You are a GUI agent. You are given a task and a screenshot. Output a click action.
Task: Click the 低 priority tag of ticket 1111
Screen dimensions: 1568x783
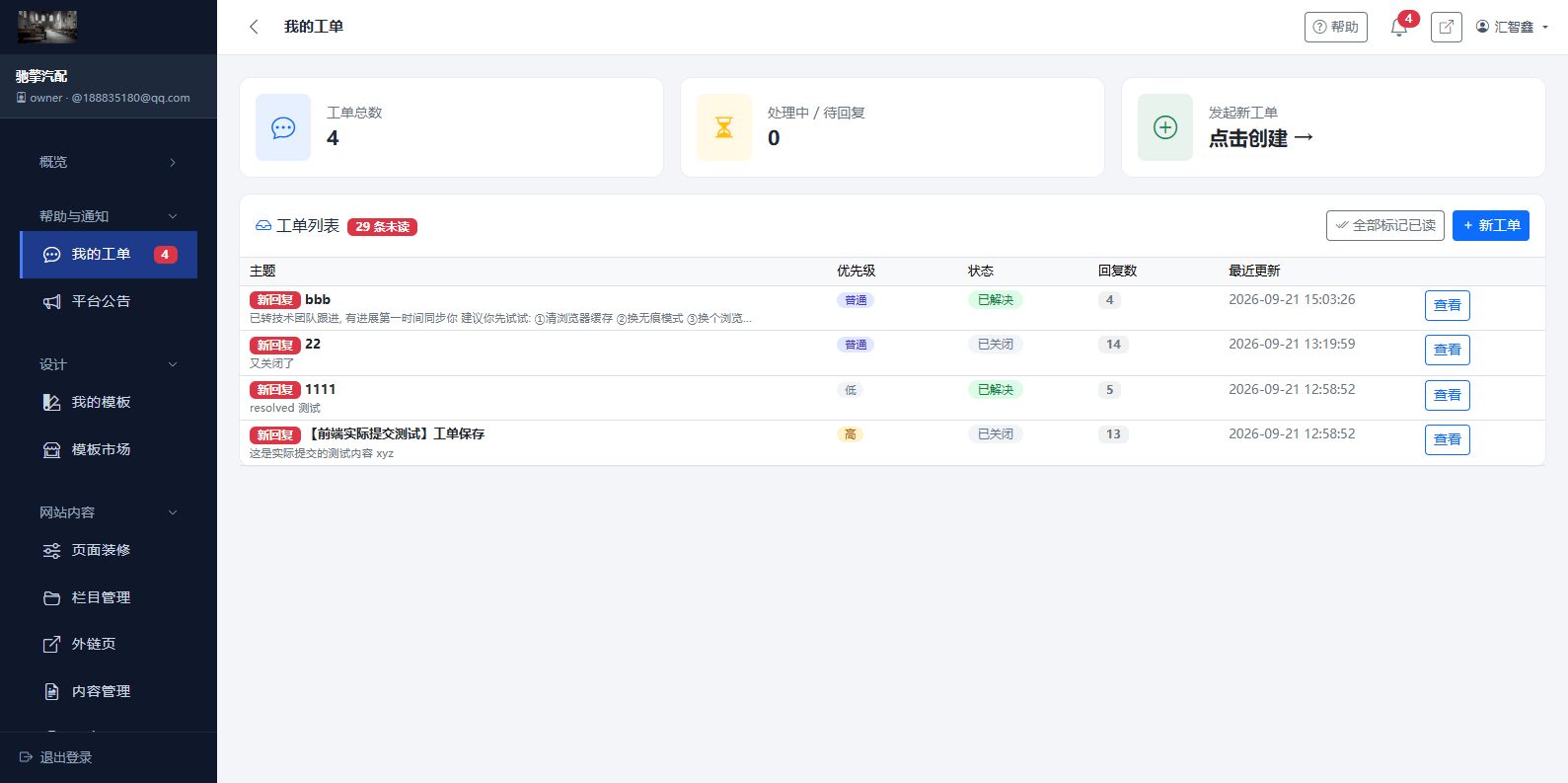tap(850, 390)
